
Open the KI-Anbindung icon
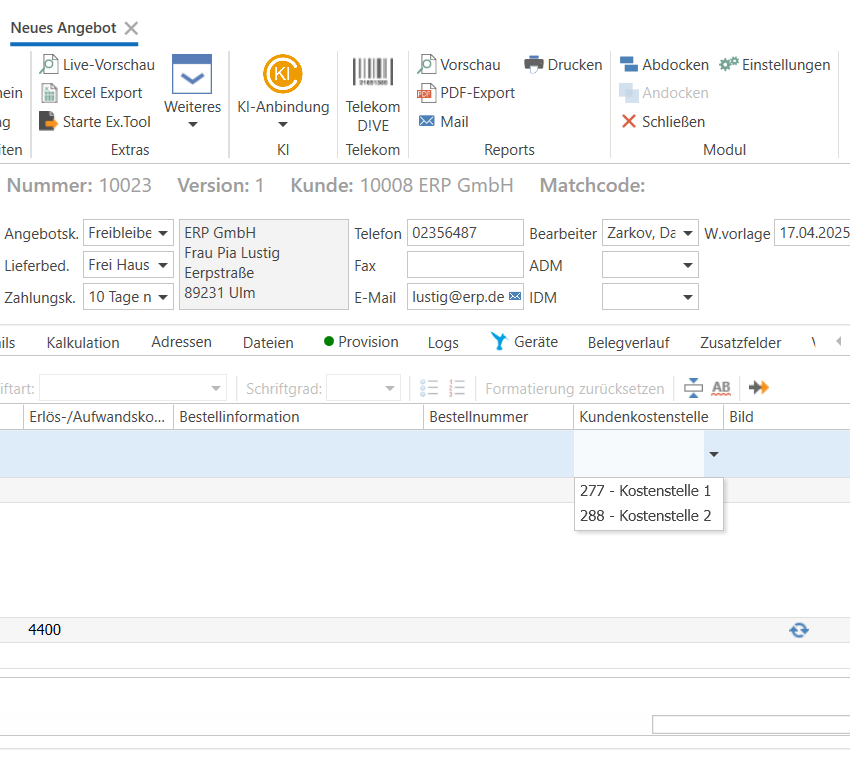click(x=282, y=75)
